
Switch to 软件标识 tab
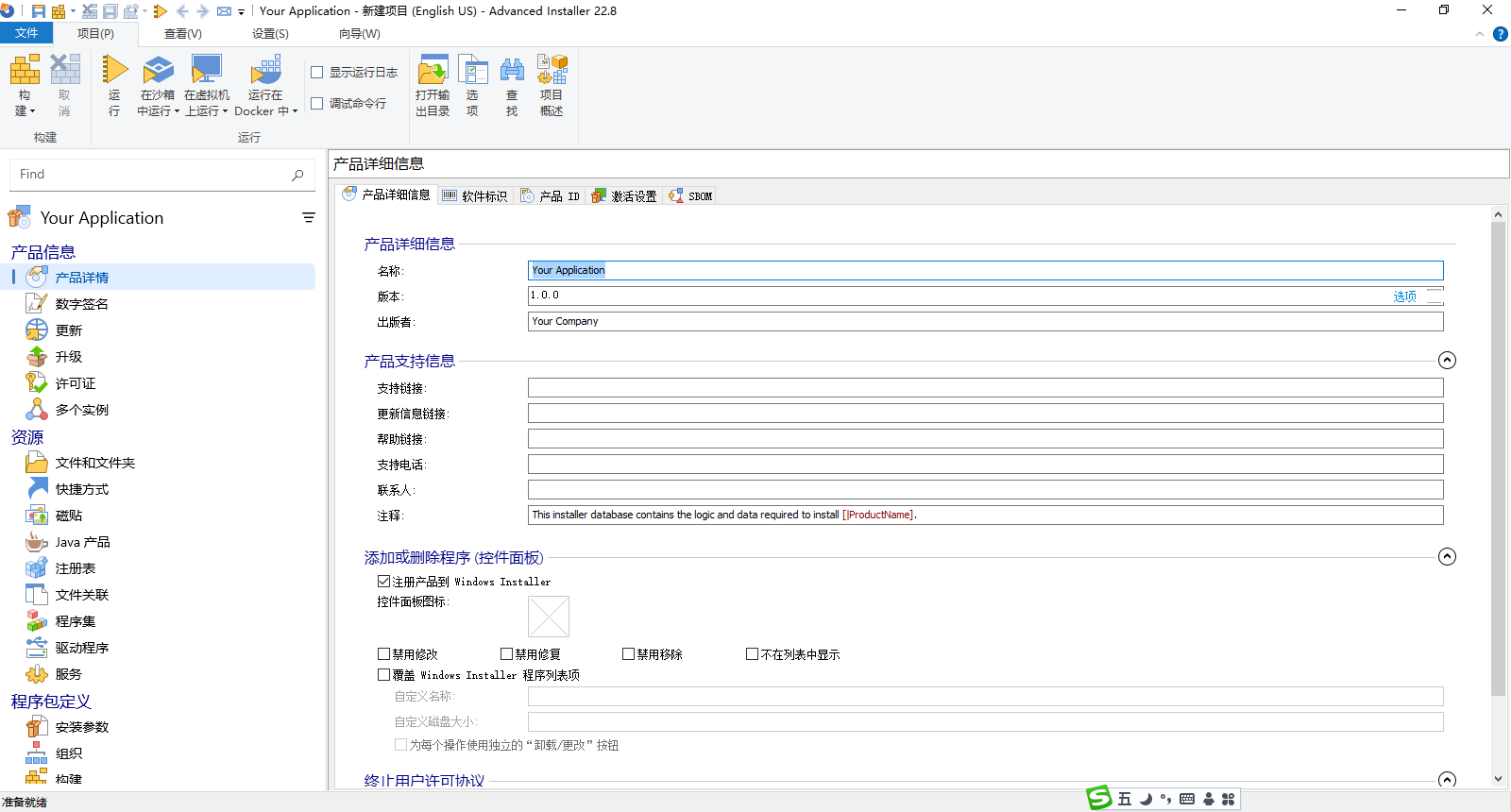tap(474, 195)
